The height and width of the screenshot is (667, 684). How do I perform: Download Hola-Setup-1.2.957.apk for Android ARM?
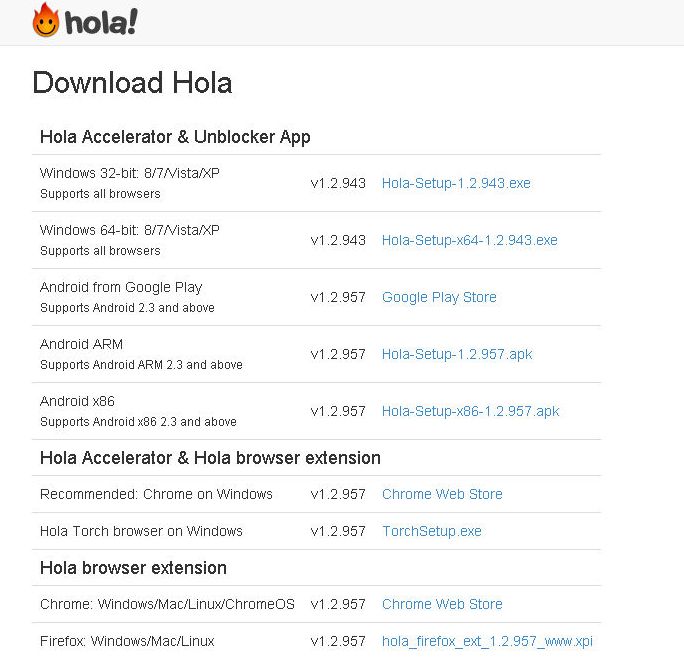(x=457, y=354)
